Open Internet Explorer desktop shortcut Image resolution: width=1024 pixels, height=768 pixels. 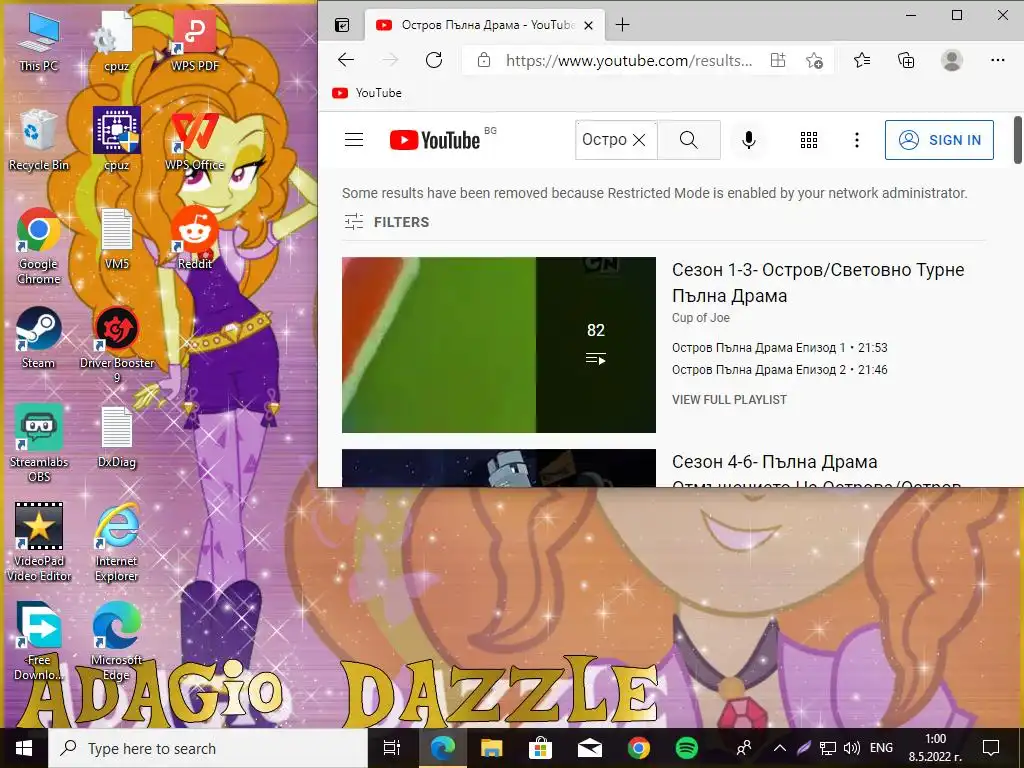tap(117, 542)
